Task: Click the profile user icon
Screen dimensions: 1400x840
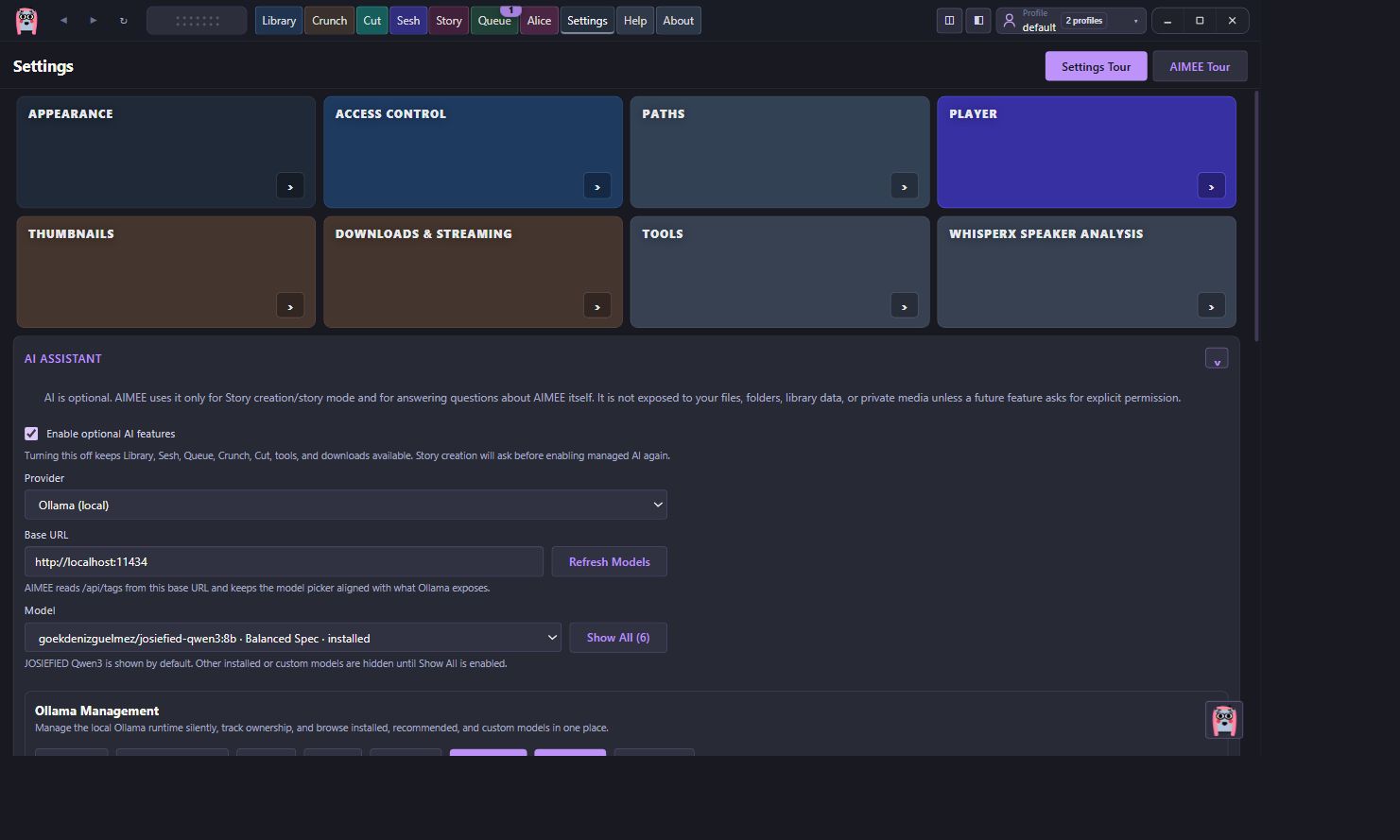Action: pyautogui.click(x=1010, y=21)
